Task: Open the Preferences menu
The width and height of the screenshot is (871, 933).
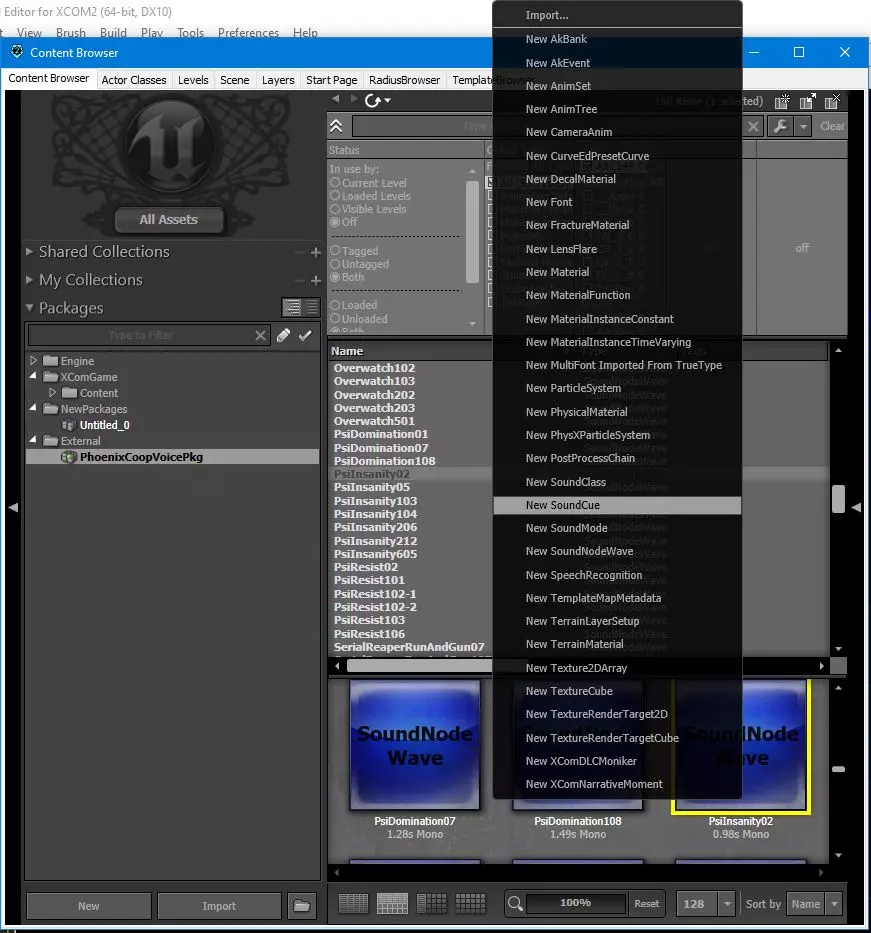Action: tap(248, 33)
